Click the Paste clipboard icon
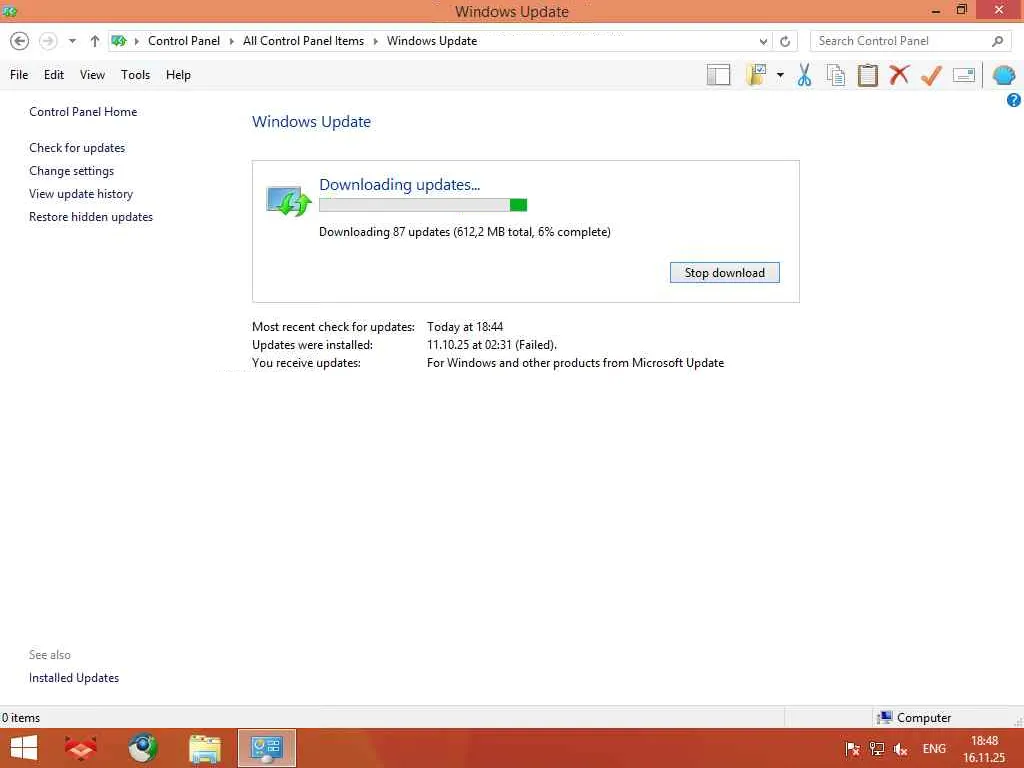This screenshot has height=768, width=1024. point(867,75)
